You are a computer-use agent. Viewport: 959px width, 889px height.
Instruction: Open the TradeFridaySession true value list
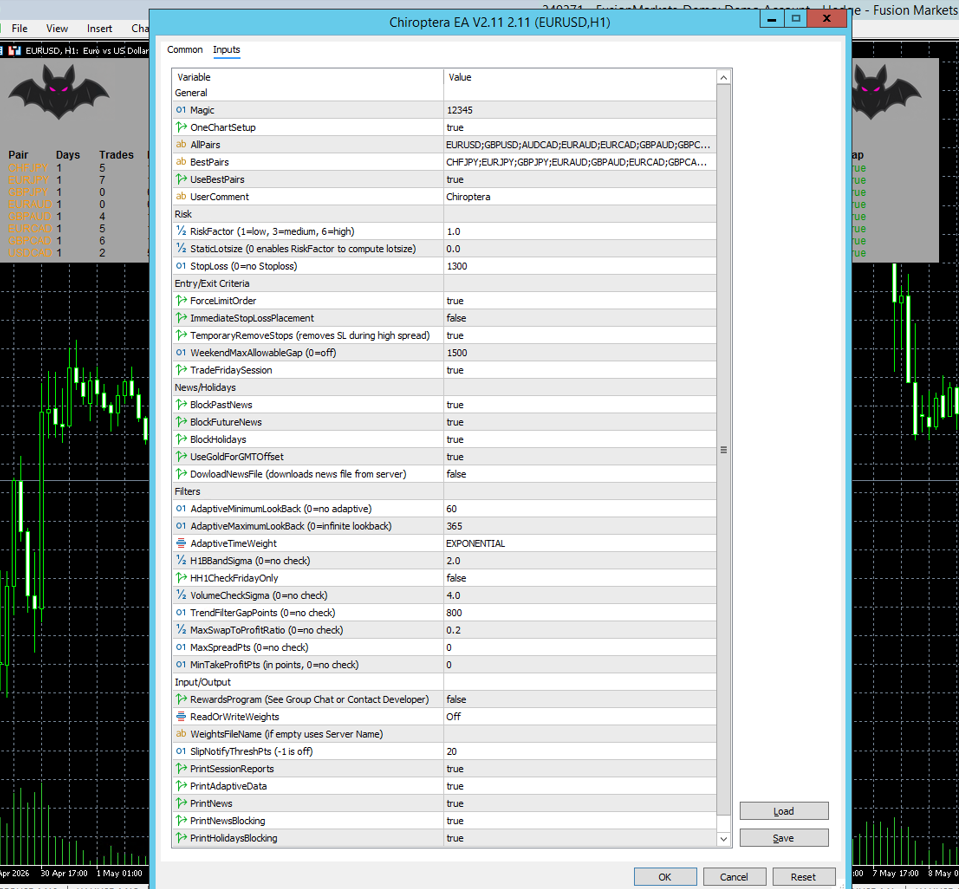[x=579, y=370]
